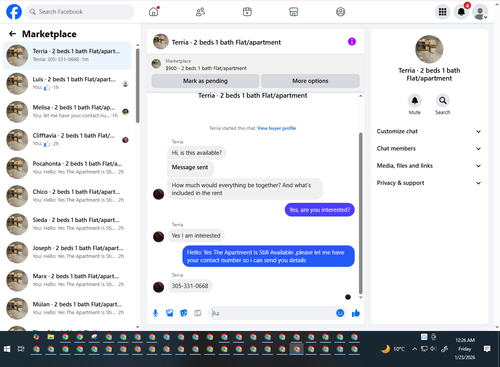The width and height of the screenshot is (500, 367).
Task: Open Chico conversation in list
Action: tap(67, 196)
